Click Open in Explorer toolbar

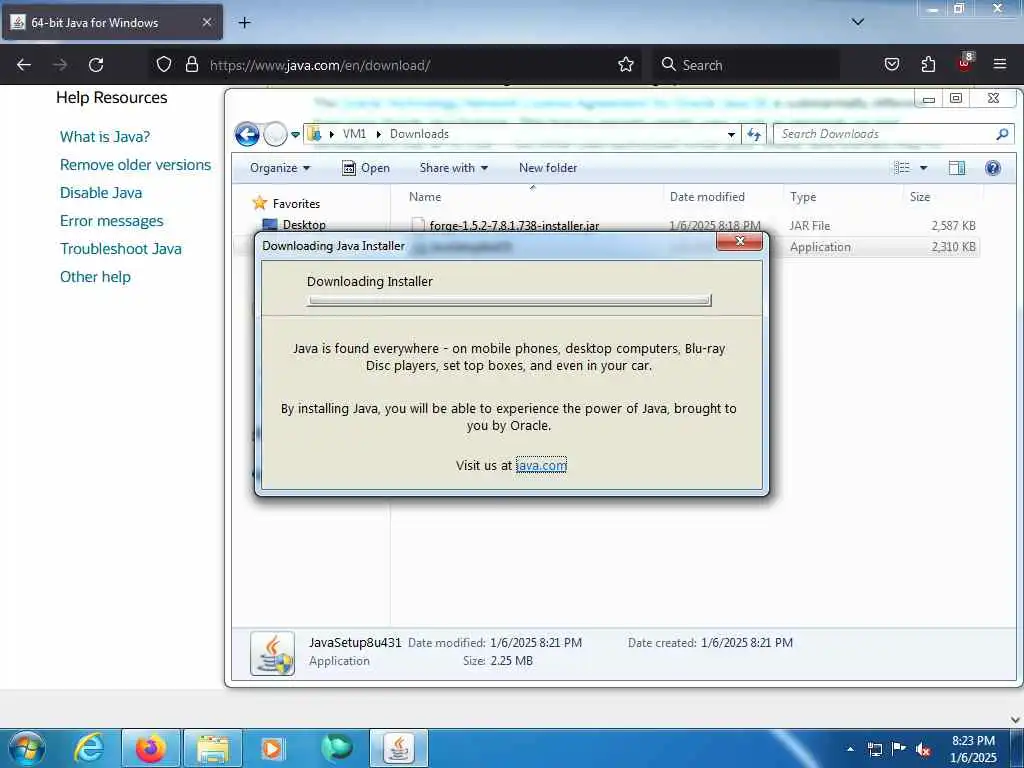click(366, 168)
